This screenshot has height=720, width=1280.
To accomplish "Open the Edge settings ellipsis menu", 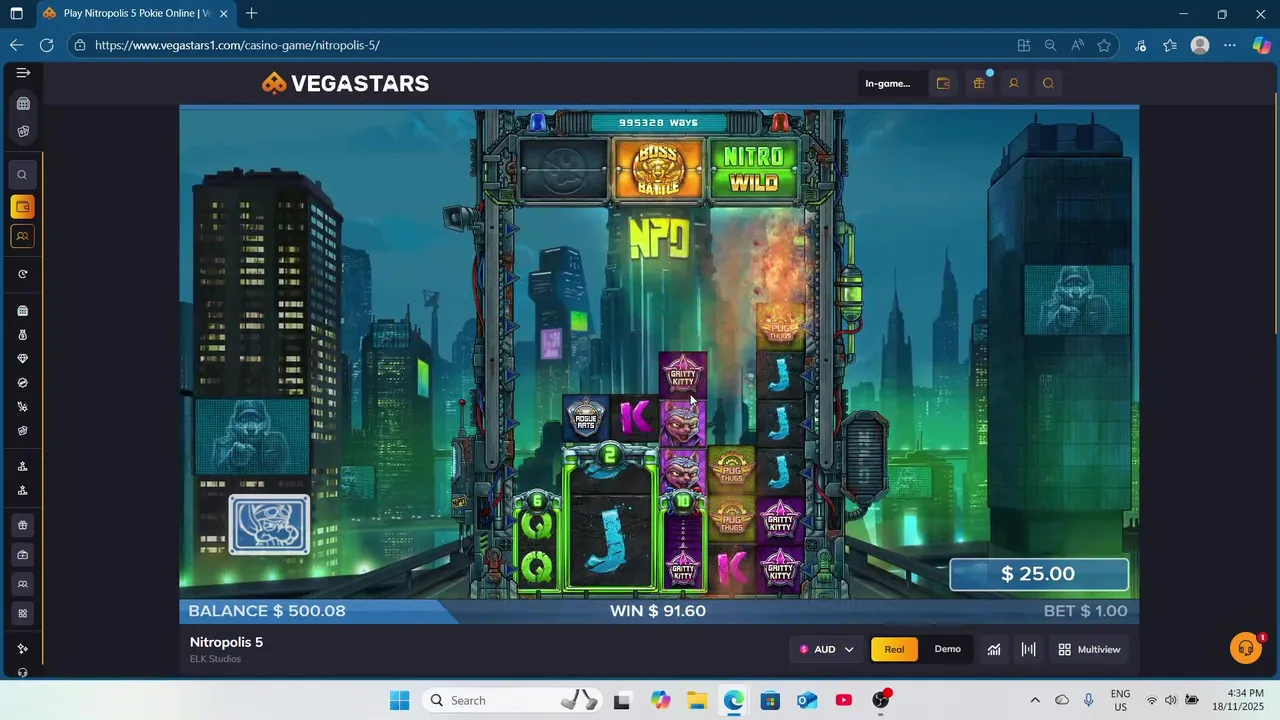I will (1230, 45).
